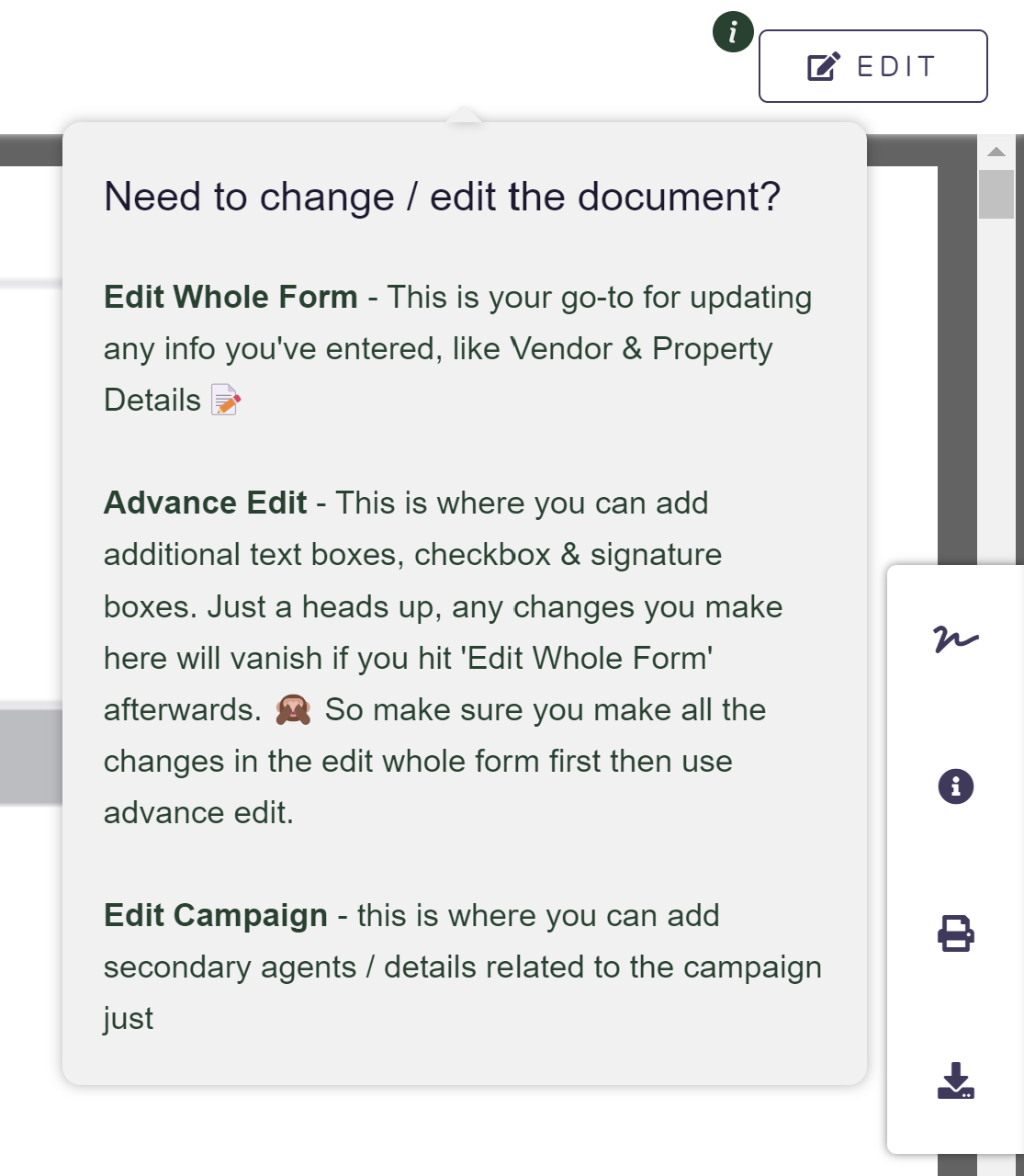Open the signature tool in side toolbar

point(955,639)
